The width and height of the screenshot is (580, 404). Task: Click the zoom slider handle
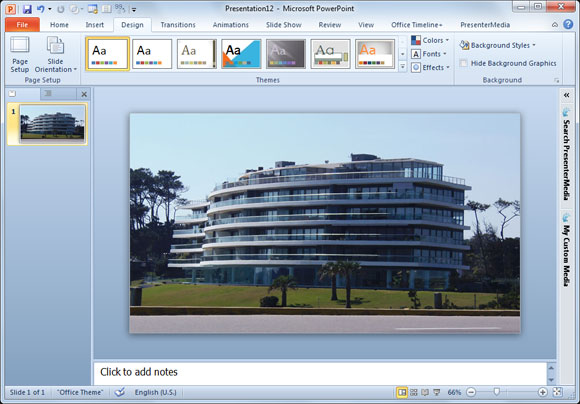coord(497,392)
